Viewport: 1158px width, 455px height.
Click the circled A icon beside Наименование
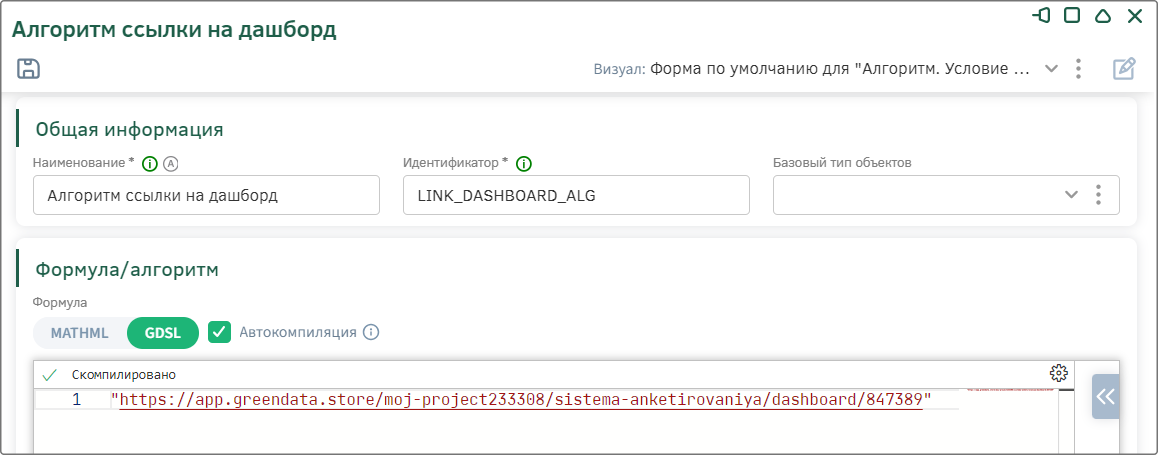(171, 164)
